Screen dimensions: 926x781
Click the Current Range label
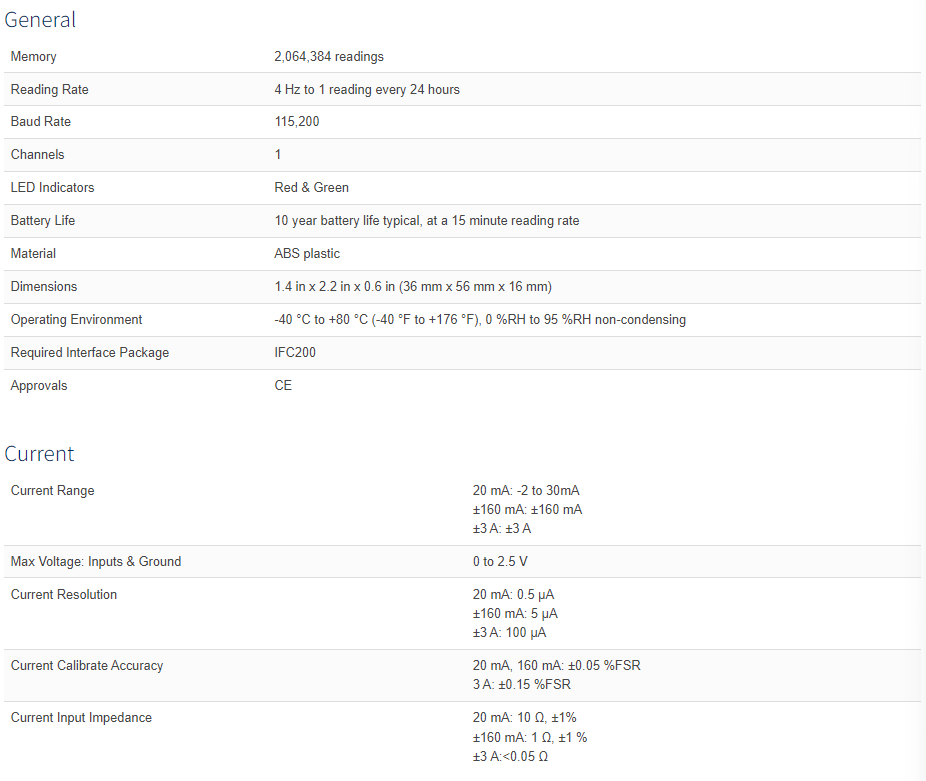pyautogui.click(x=53, y=491)
